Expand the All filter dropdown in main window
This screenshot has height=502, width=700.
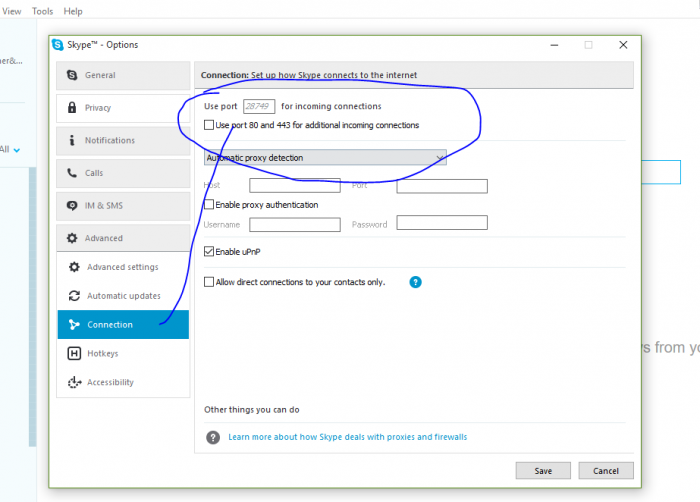pos(17,150)
